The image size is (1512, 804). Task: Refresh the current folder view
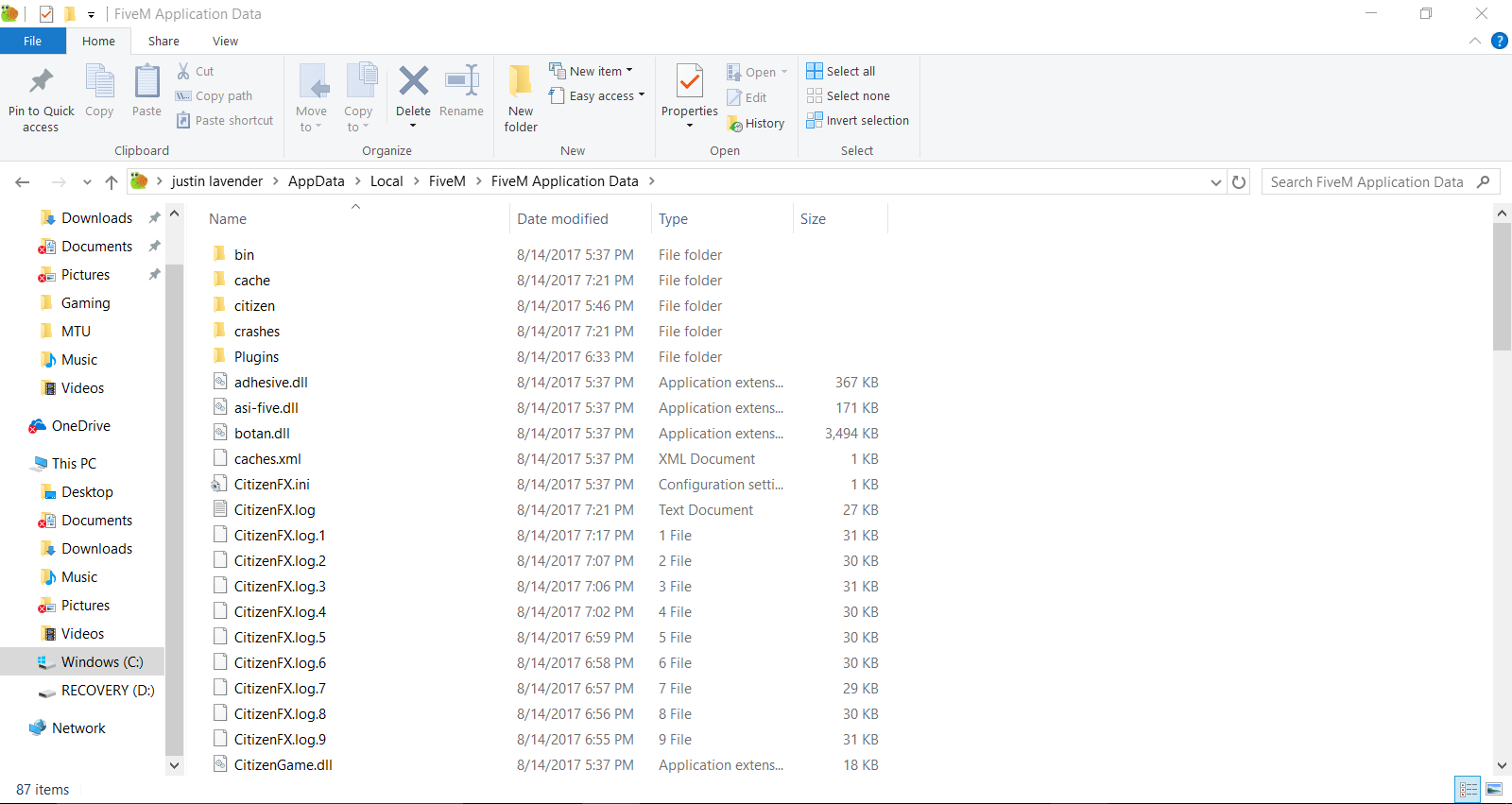pyautogui.click(x=1239, y=181)
